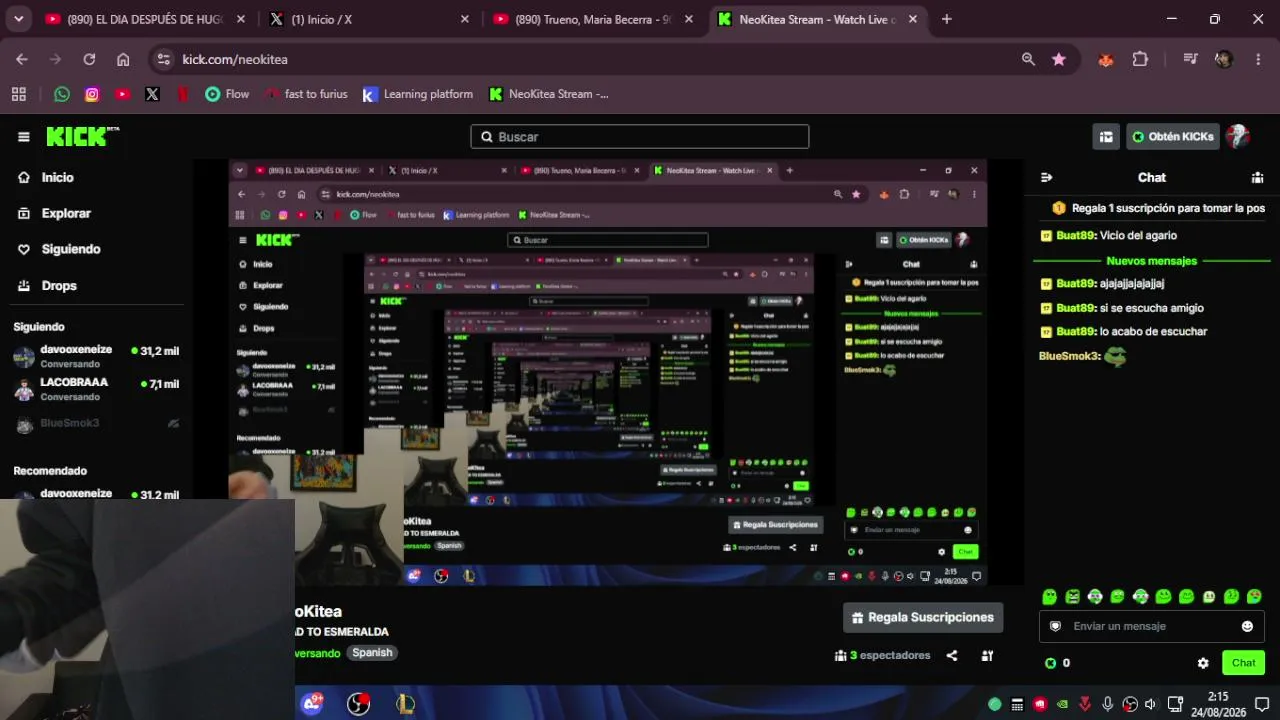The image size is (1280, 720).
Task: Click the Spanish language tag
Action: click(x=372, y=653)
